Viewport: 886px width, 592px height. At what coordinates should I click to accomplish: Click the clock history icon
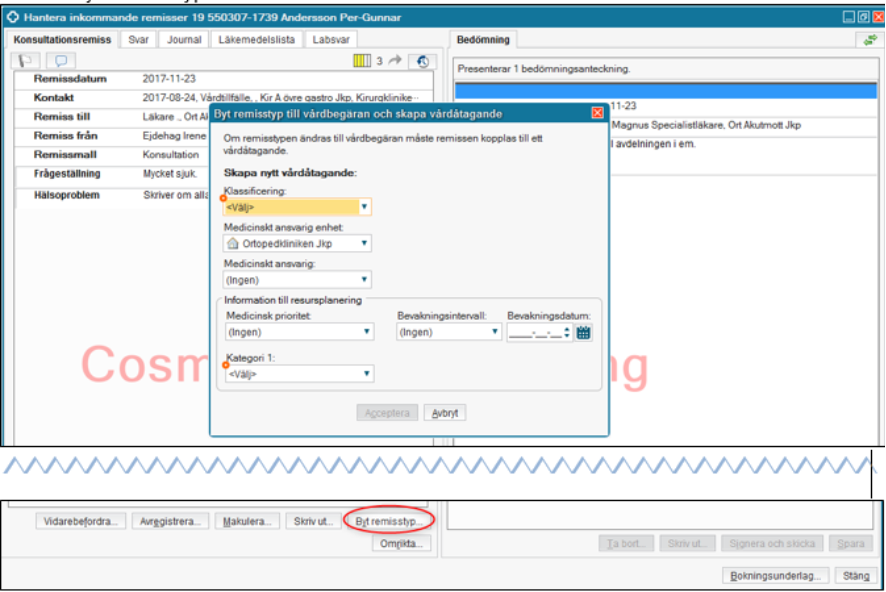click(424, 61)
